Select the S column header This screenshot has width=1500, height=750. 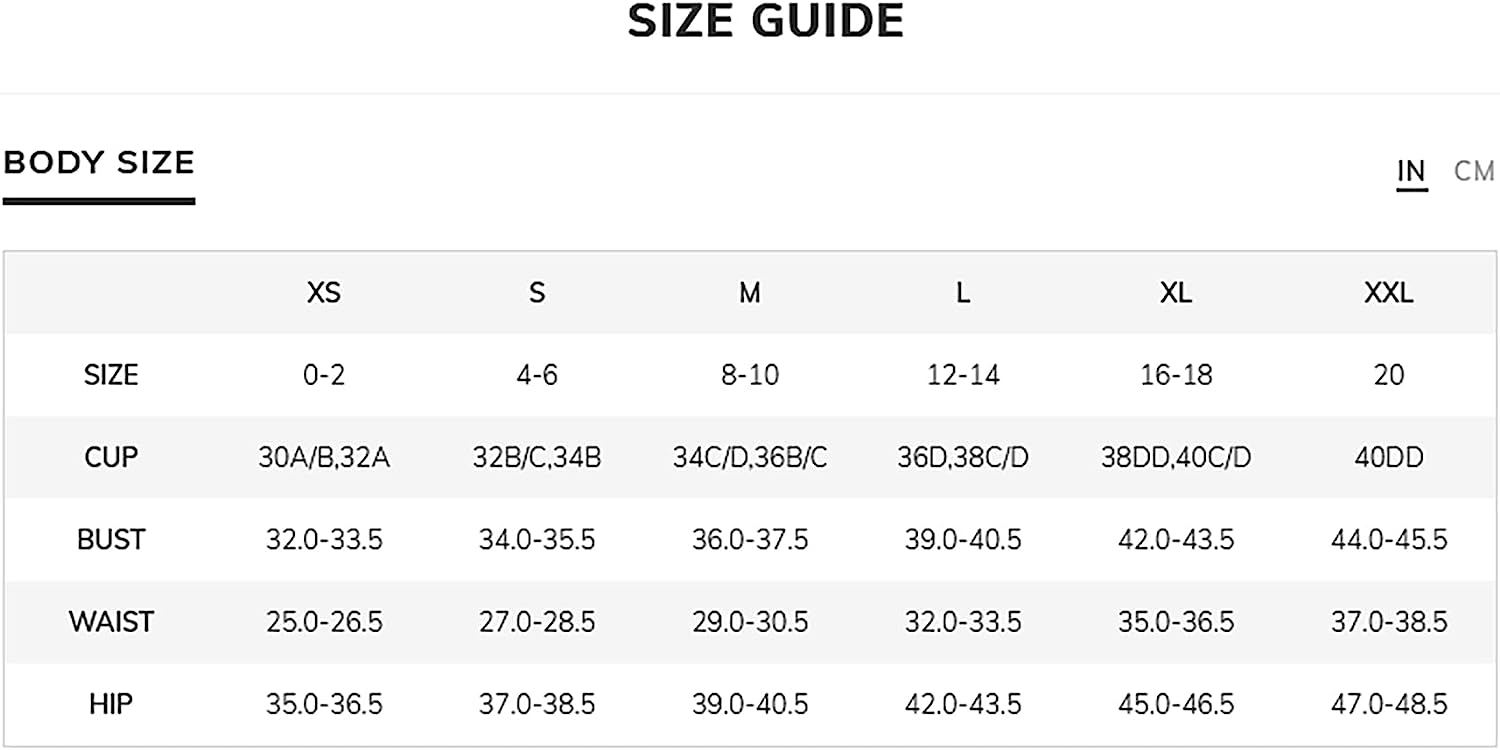tap(537, 293)
